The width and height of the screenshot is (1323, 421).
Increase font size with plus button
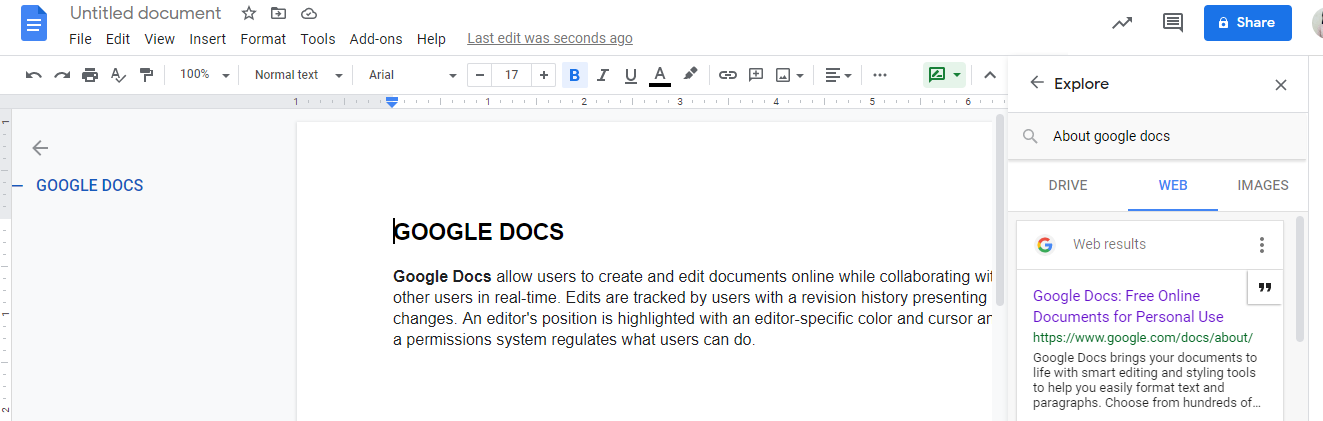544,75
